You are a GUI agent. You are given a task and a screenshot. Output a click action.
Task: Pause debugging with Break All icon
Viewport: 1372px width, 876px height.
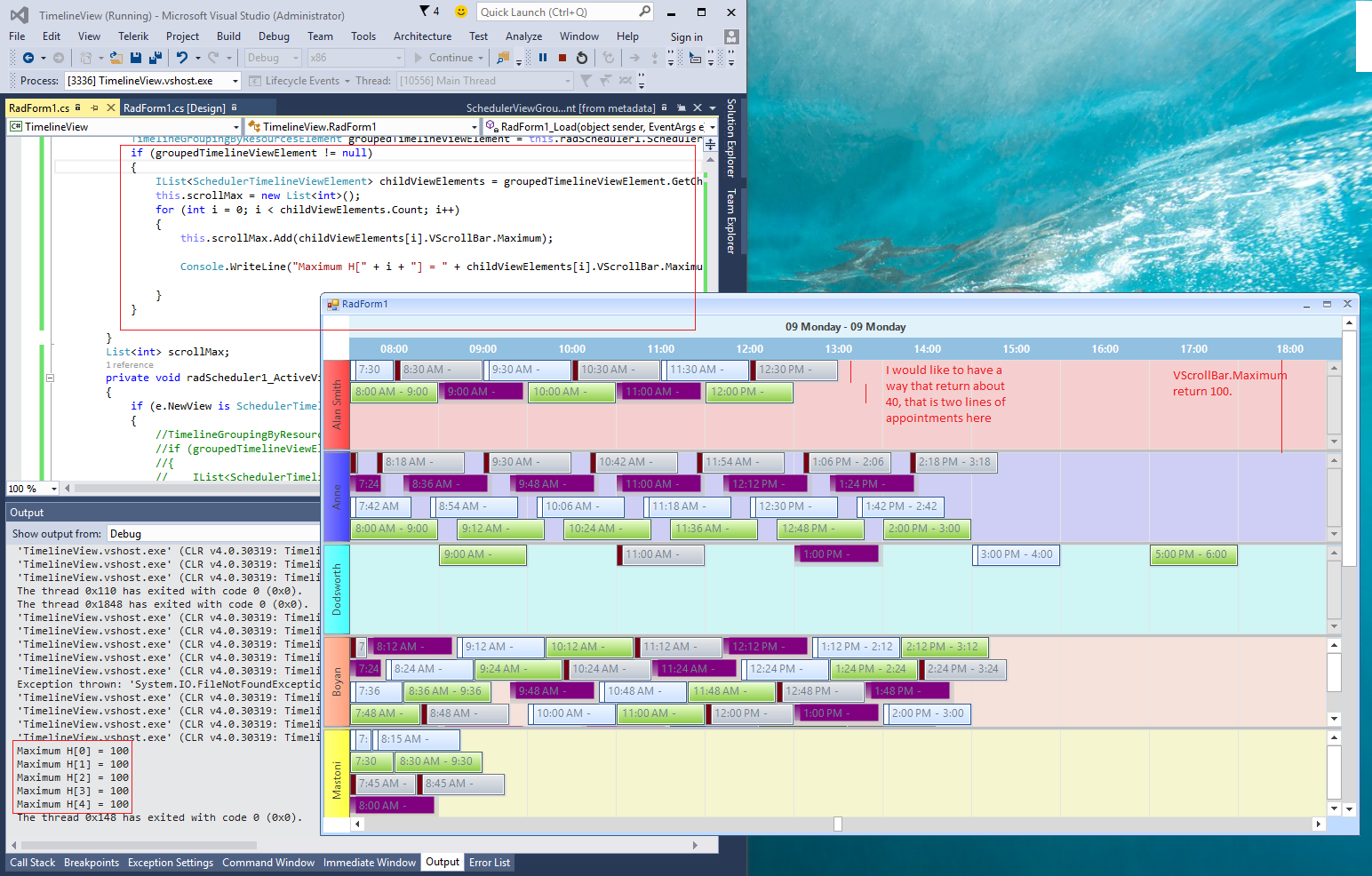tap(543, 58)
